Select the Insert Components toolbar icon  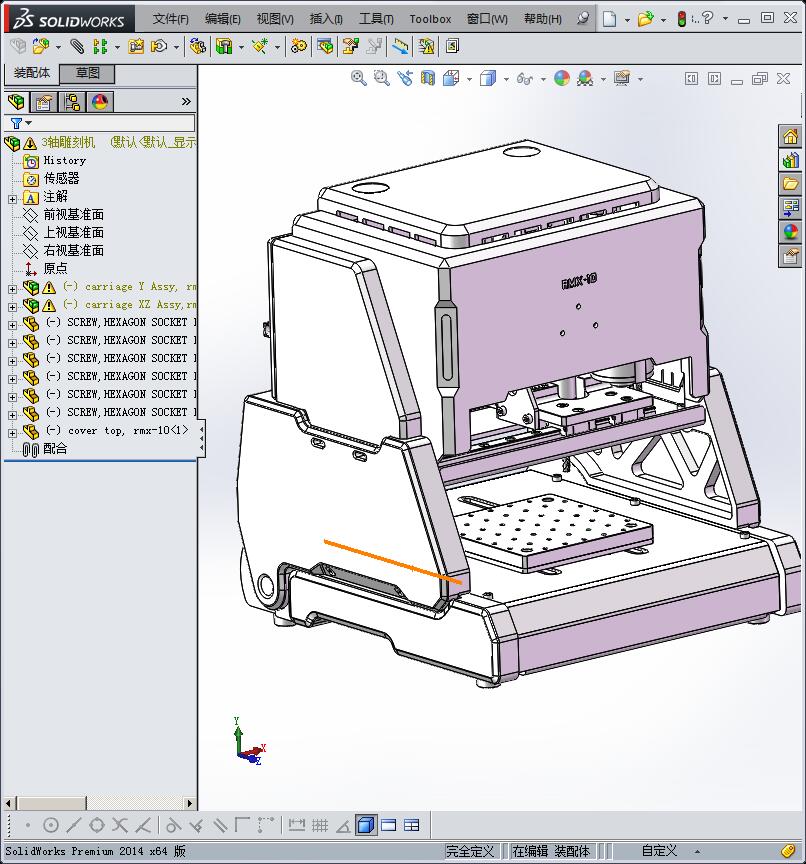(x=41, y=46)
